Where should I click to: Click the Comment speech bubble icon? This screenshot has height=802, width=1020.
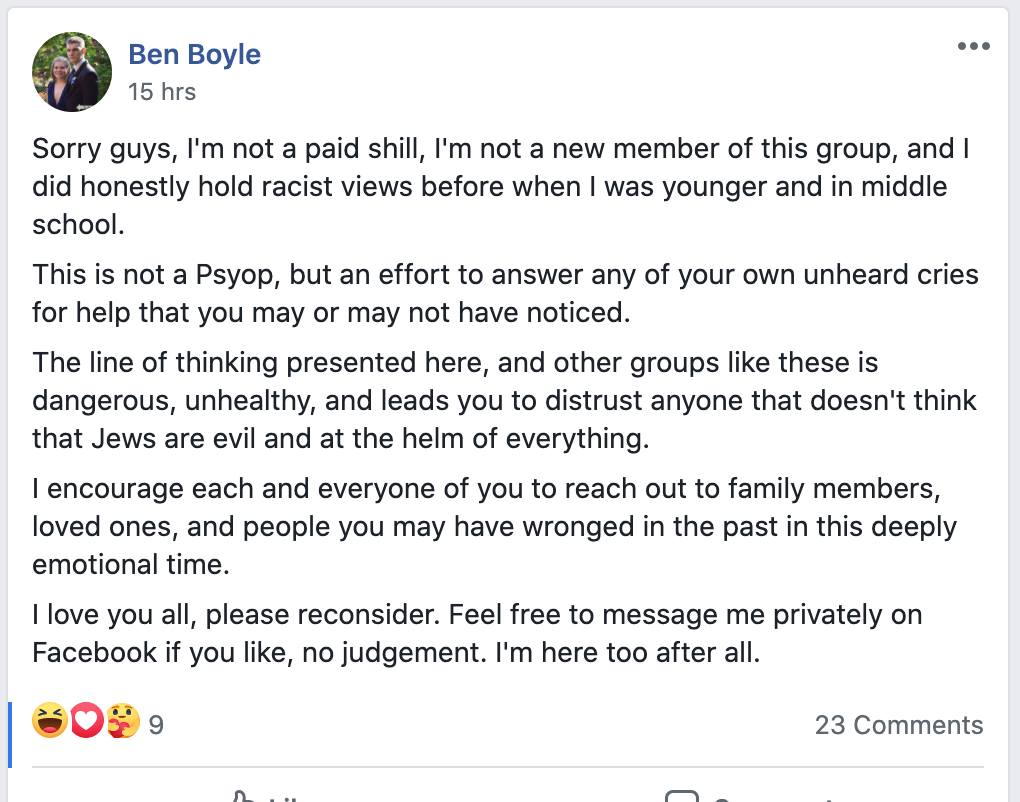click(x=682, y=797)
